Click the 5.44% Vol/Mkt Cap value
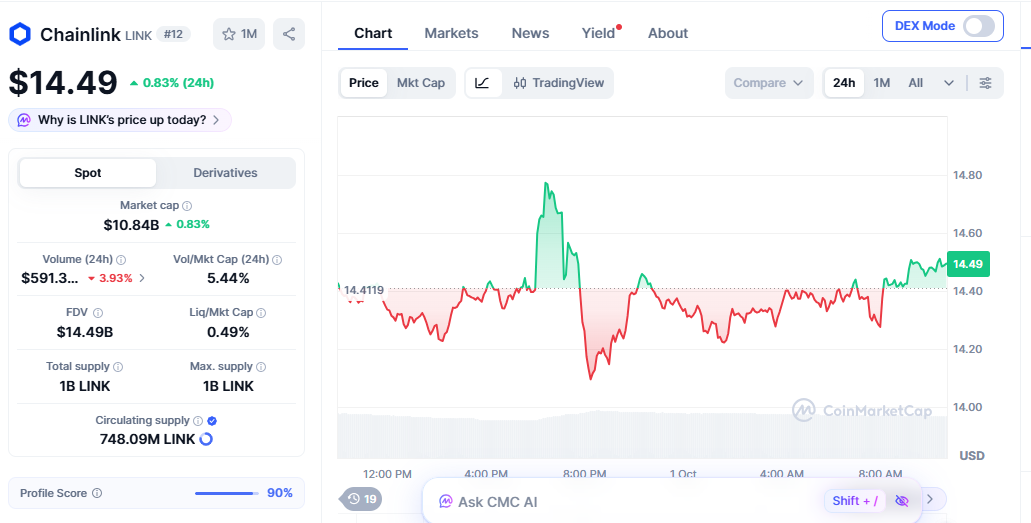 (228, 278)
